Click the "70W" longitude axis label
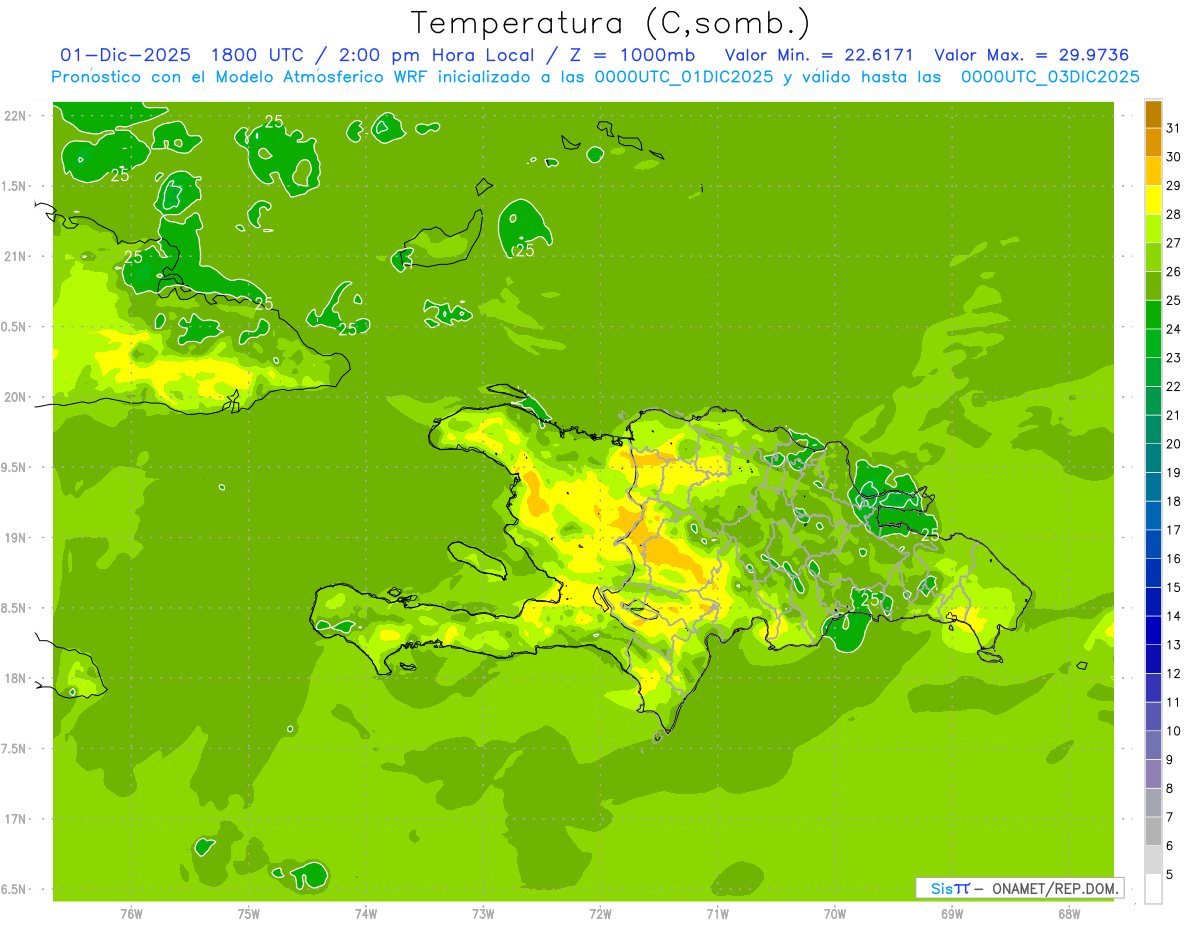This screenshot has width=1200, height=927. point(835,914)
